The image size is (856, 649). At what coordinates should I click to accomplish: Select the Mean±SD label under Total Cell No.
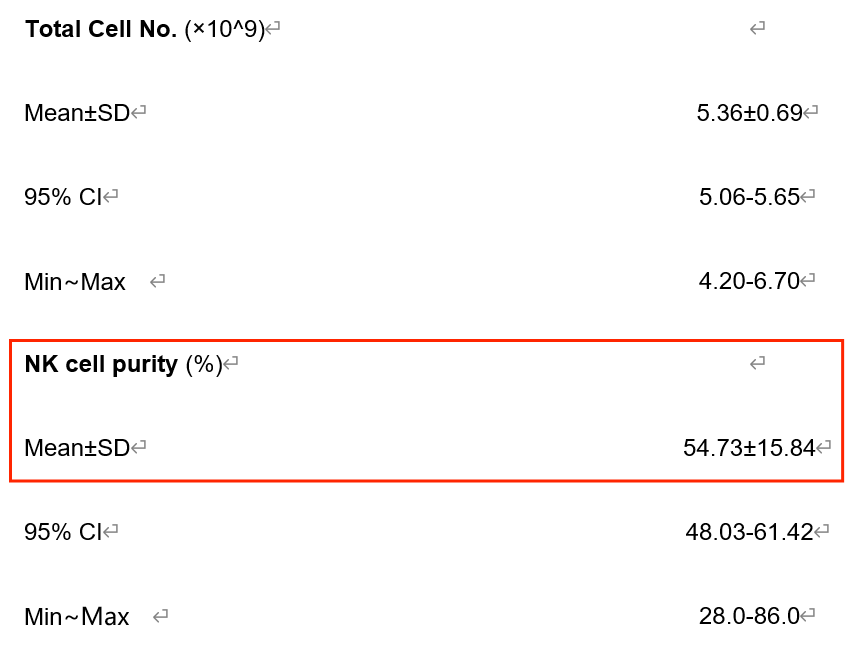pyautogui.click(x=77, y=113)
